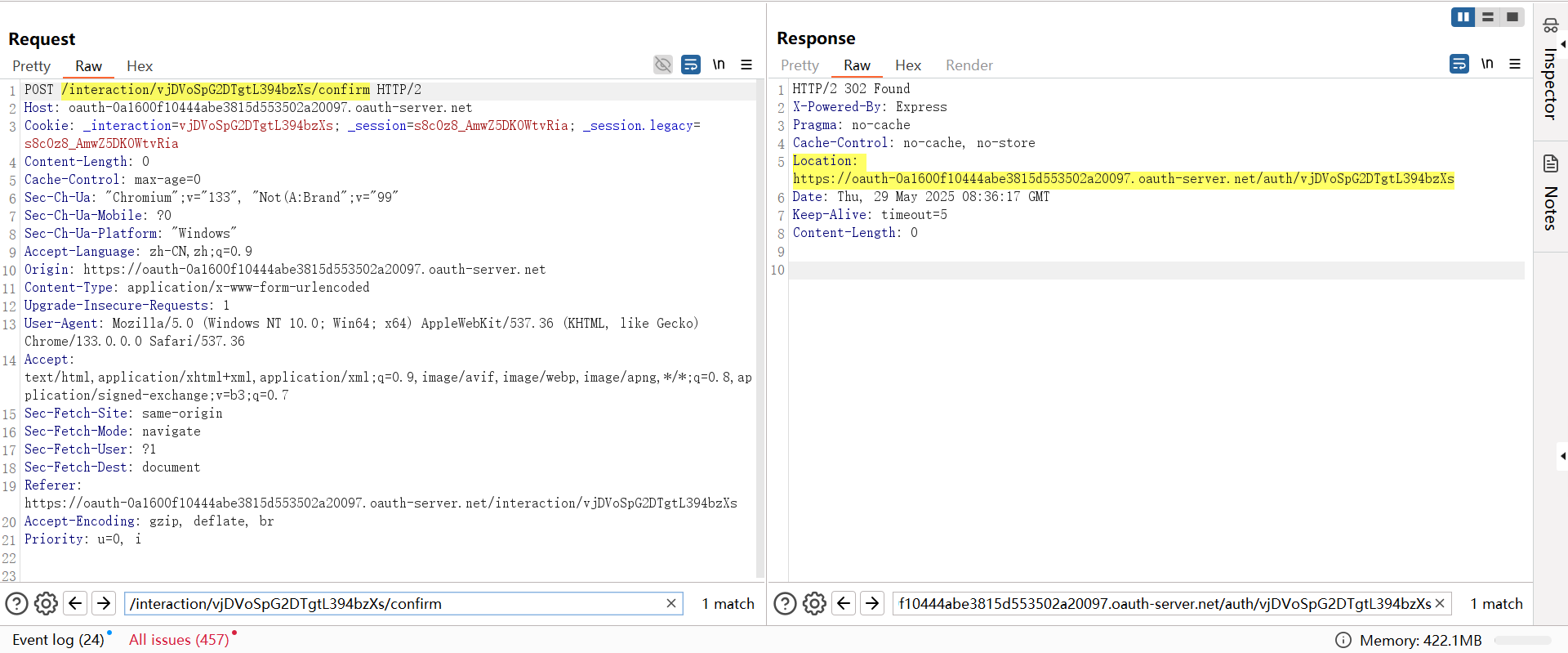Open the Inspector side panel
This screenshot has width=1568, height=653.
[1550, 72]
